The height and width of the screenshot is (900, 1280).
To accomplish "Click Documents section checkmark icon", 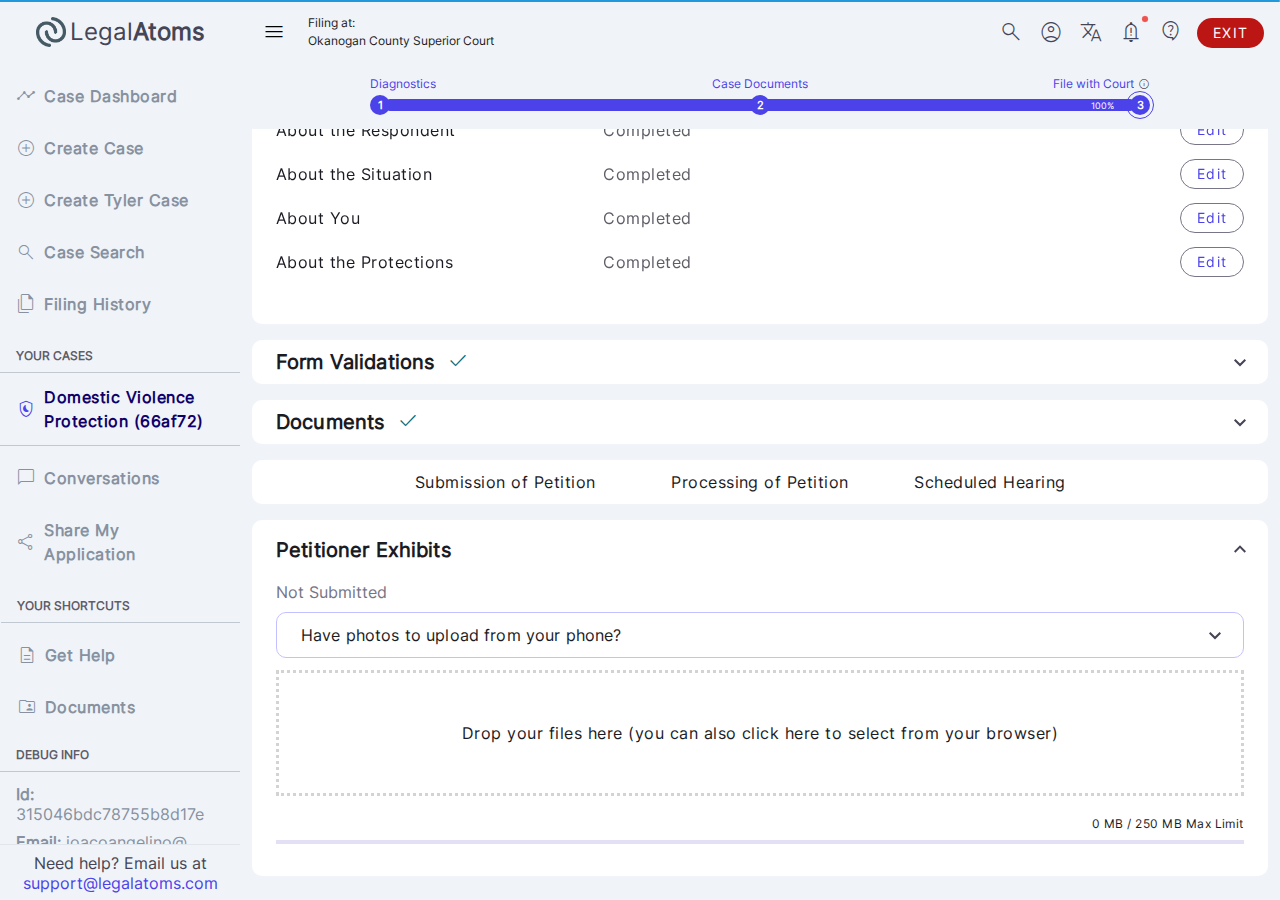I will [408, 421].
